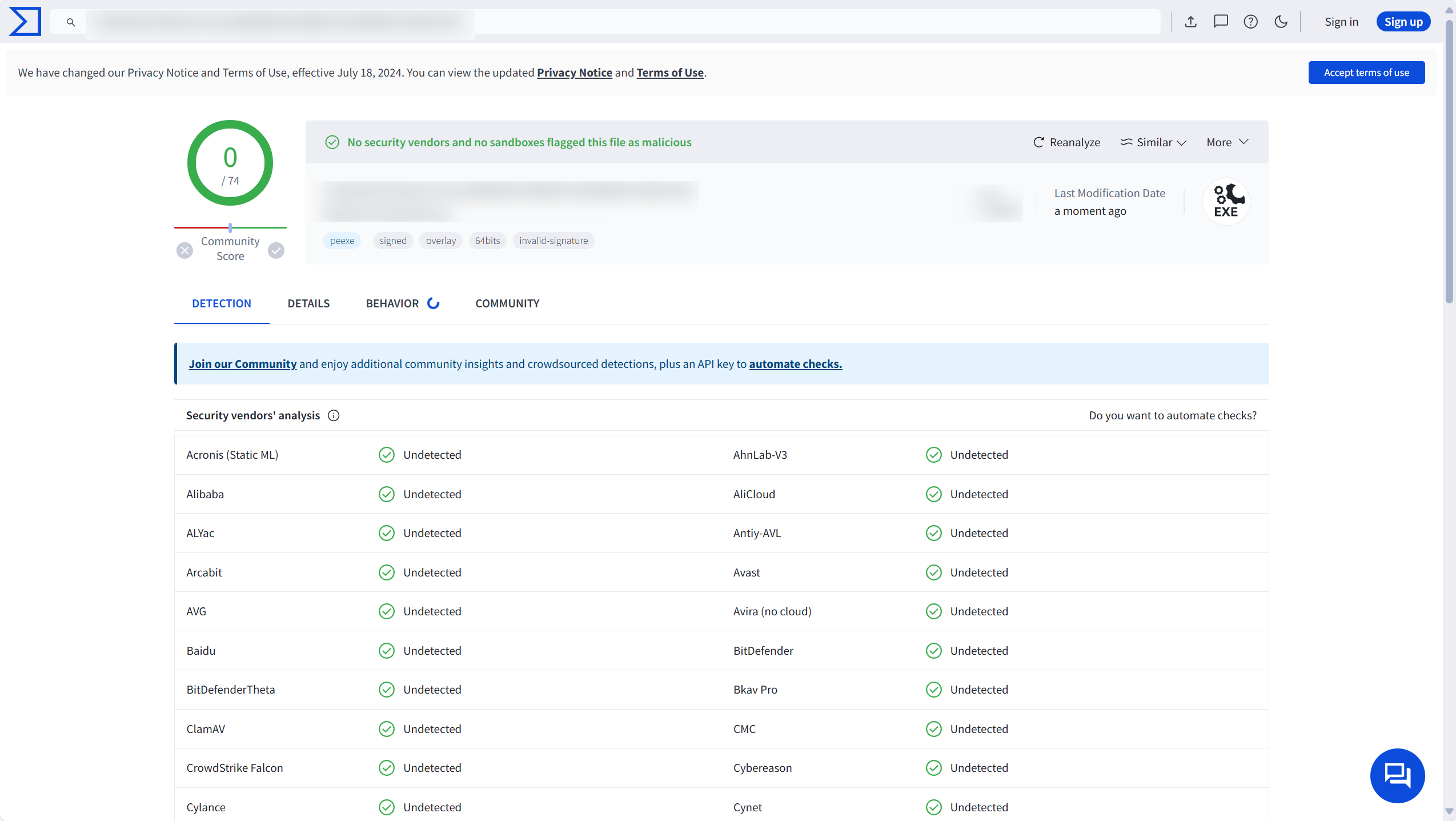The image size is (1456, 821).
Task: Click the 0 / 74 detection score circle
Action: (230, 163)
